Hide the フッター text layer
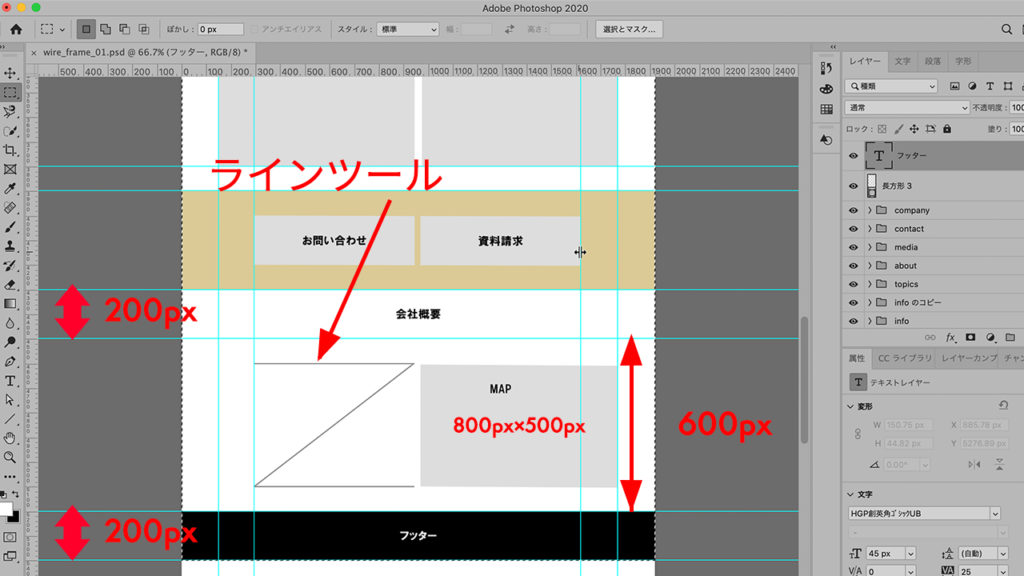This screenshot has height=576, width=1024. 853,155
